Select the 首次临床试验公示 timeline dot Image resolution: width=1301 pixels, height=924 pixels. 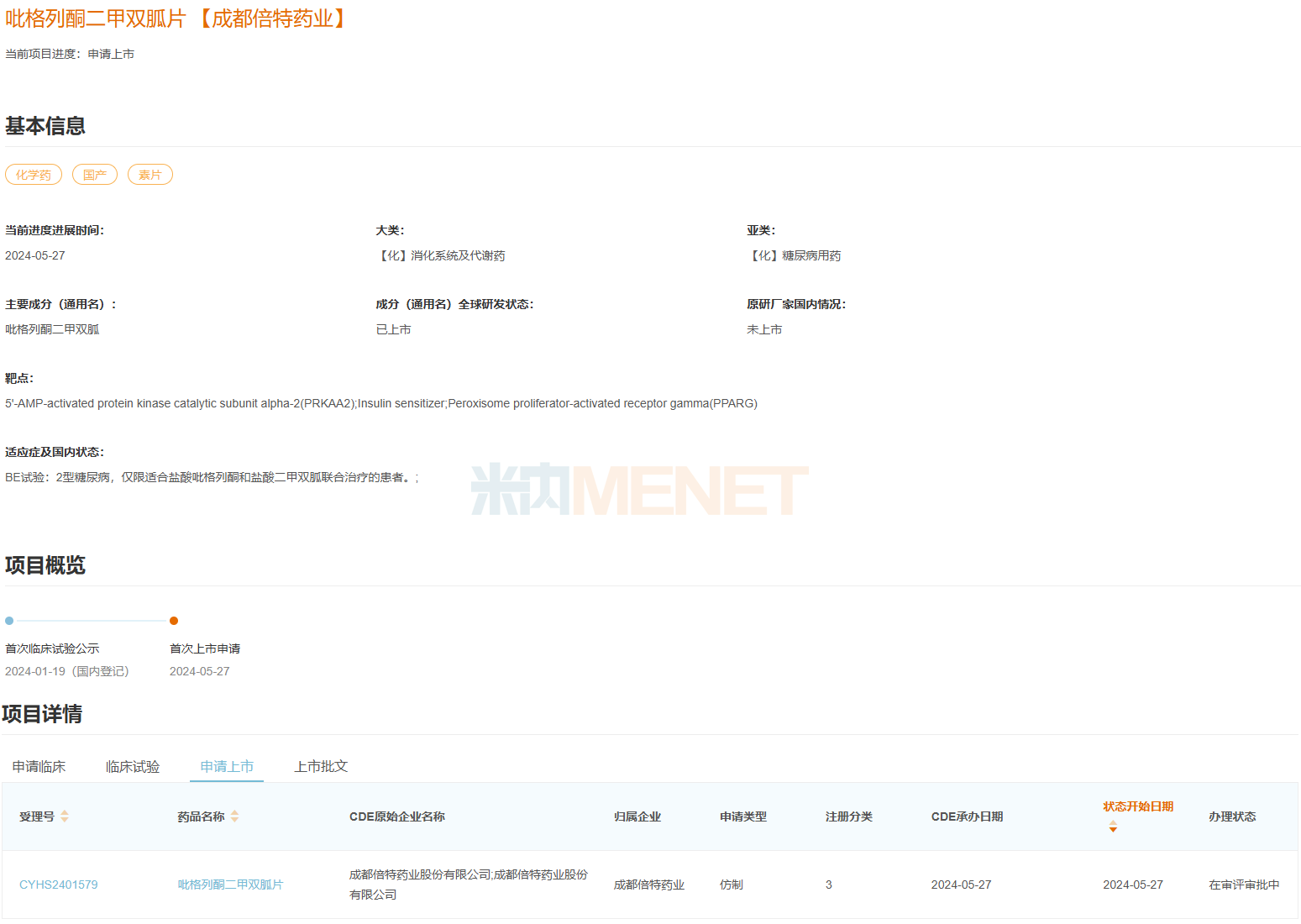(x=9, y=621)
